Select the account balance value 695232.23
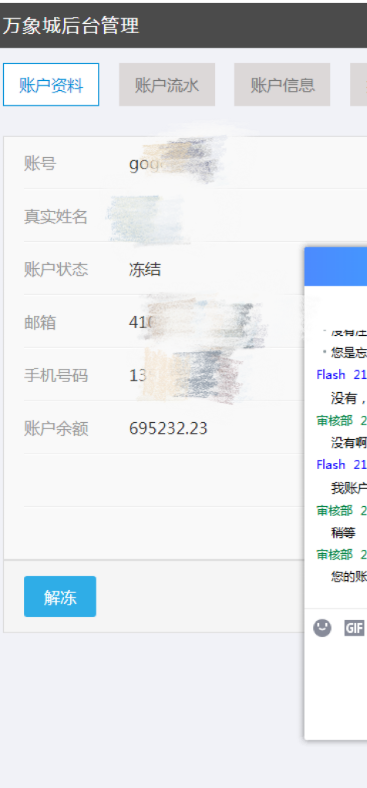This screenshot has width=367, height=788. [168, 428]
